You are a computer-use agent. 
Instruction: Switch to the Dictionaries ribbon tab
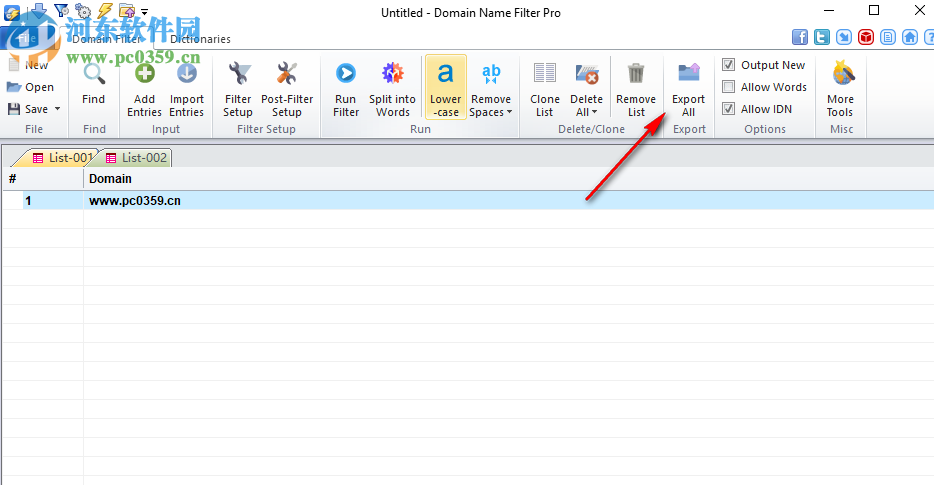tap(200, 39)
